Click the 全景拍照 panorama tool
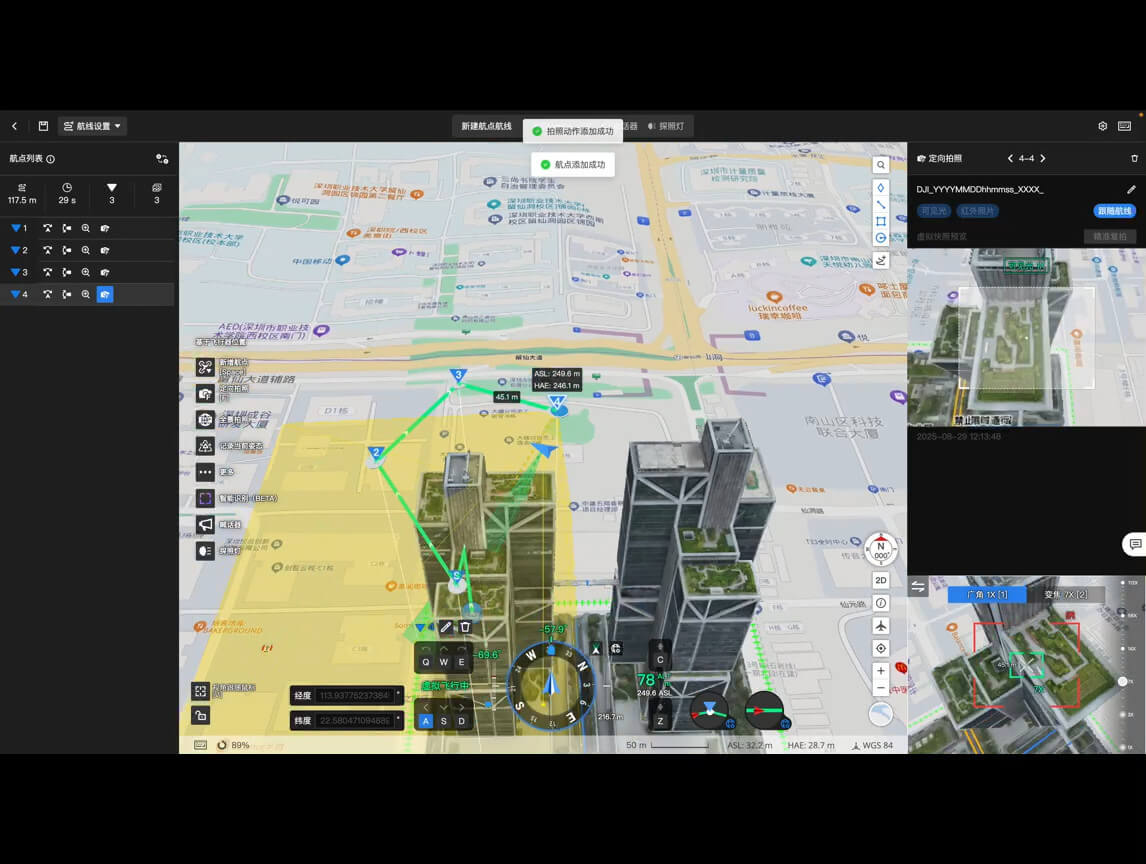The height and width of the screenshot is (864, 1146). (x=205, y=420)
